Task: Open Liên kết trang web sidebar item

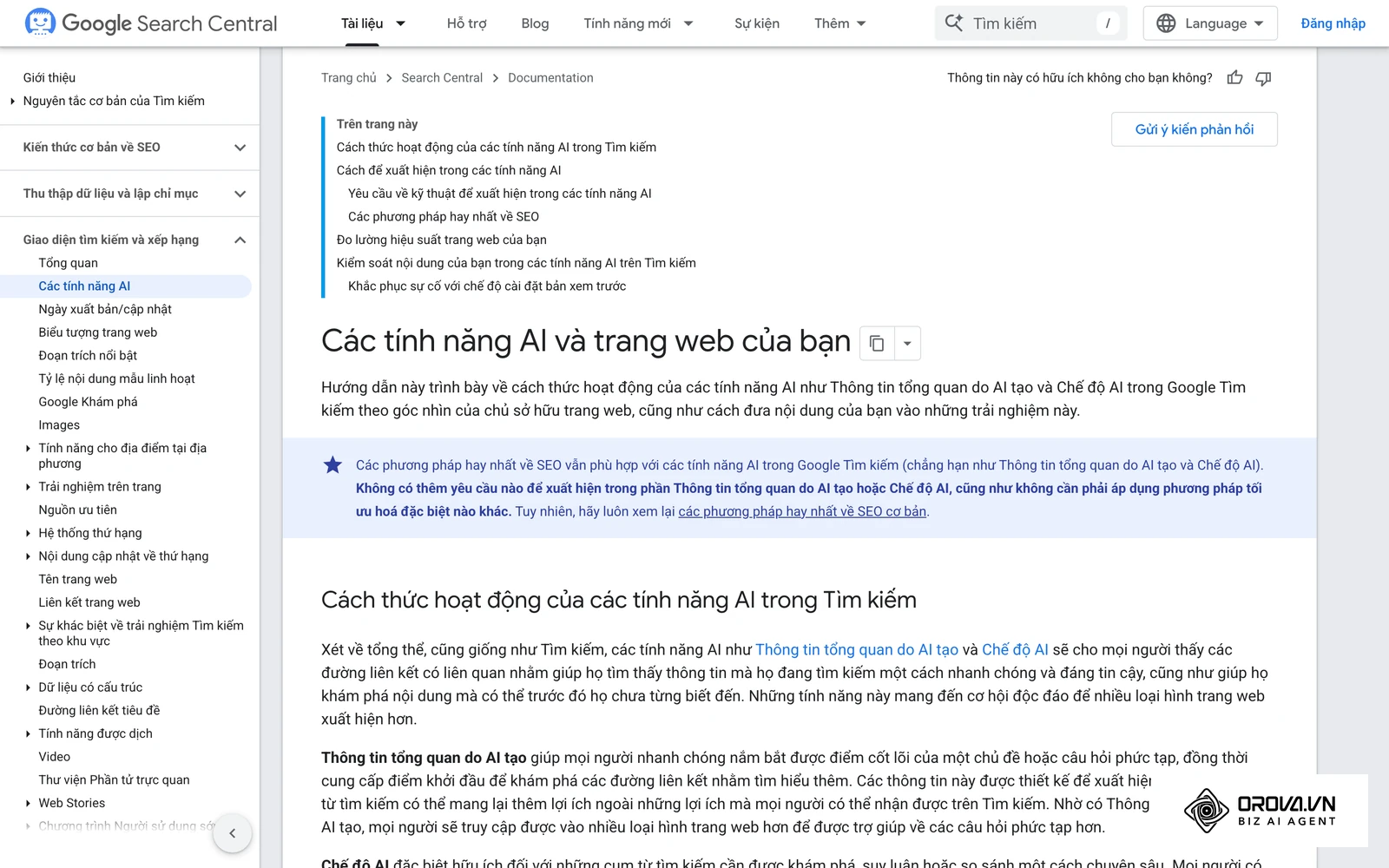Action: pyautogui.click(x=89, y=602)
